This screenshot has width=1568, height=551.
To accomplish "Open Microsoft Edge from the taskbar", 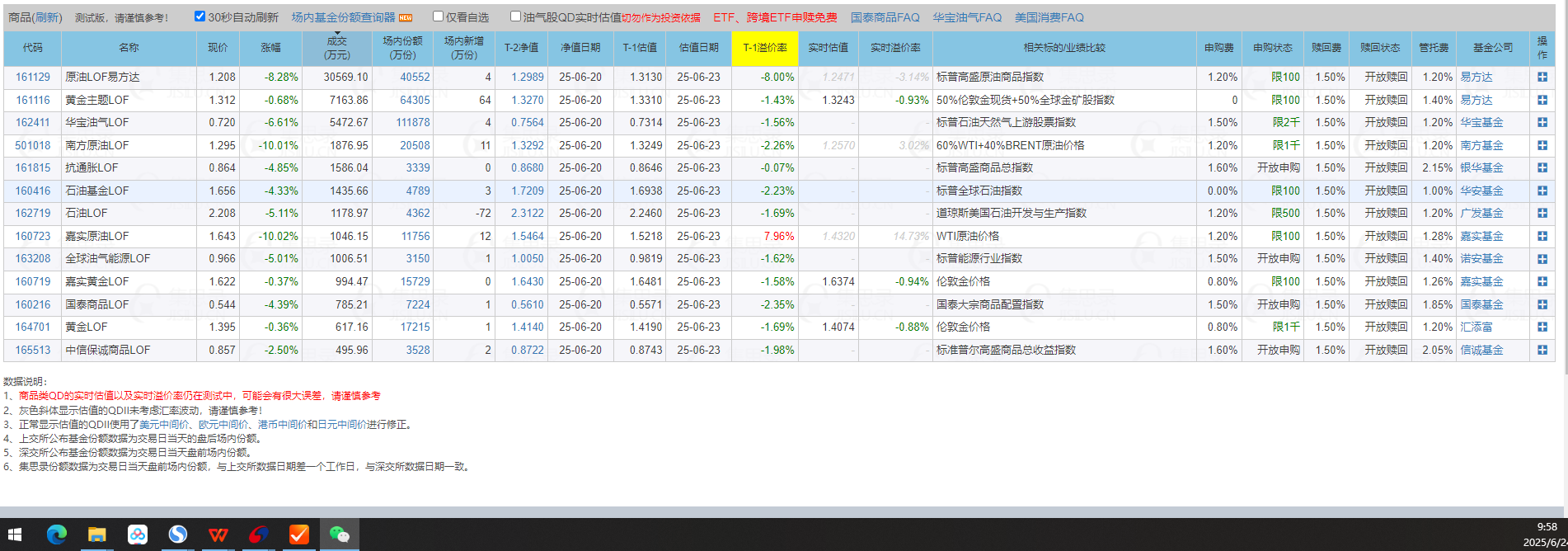I will coord(57,535).
